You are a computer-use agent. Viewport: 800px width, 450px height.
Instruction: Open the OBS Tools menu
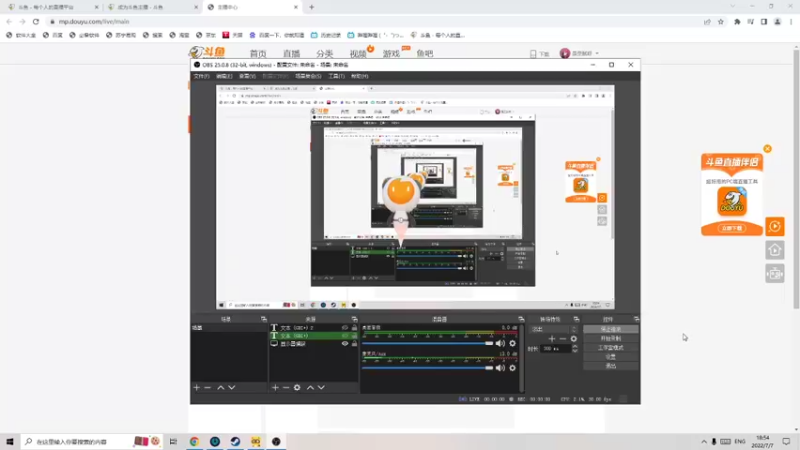click(x=336, y=76)
